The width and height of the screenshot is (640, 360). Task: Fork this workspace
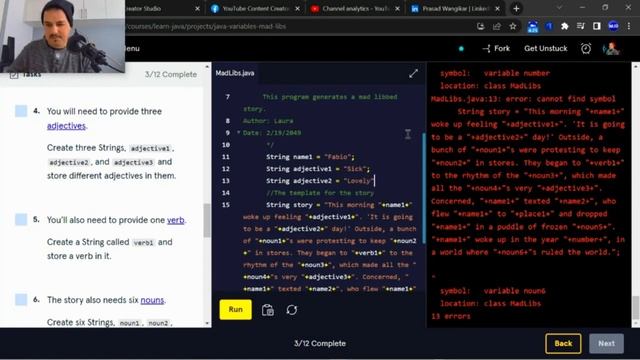point(496,49)
